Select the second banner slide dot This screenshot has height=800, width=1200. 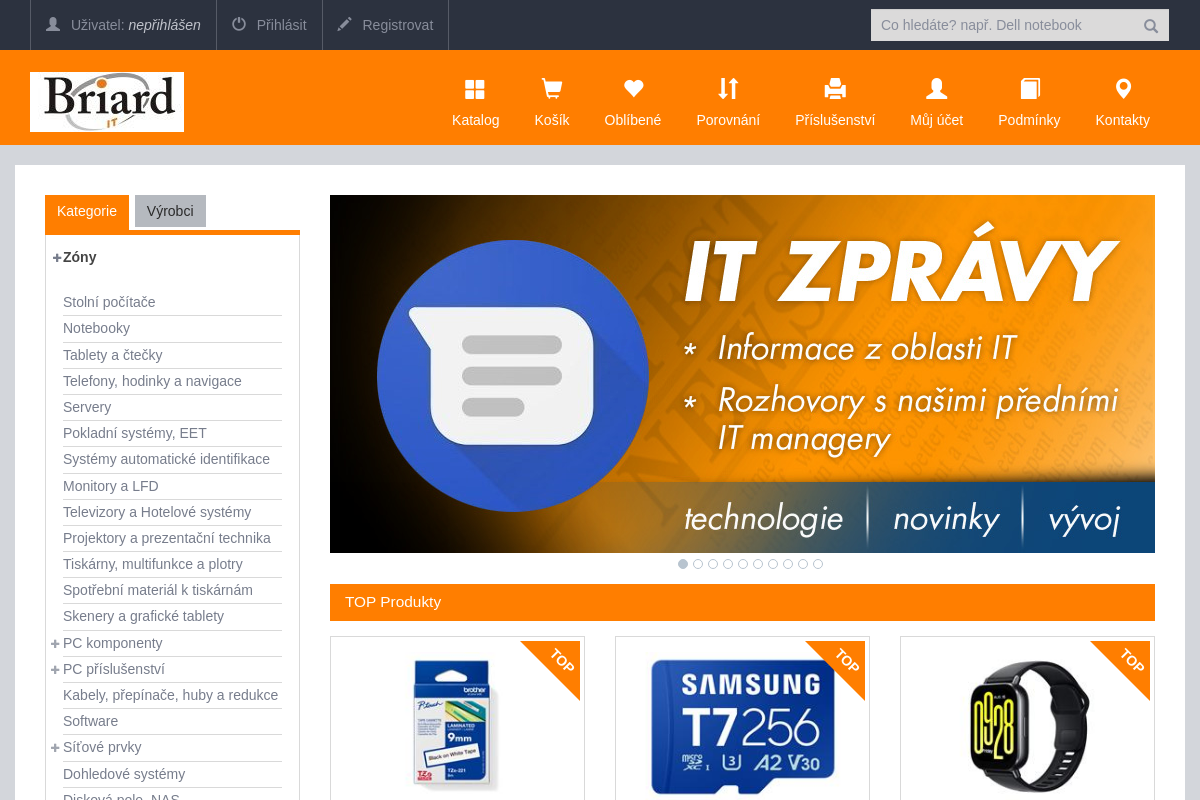(x=698, y=564)
